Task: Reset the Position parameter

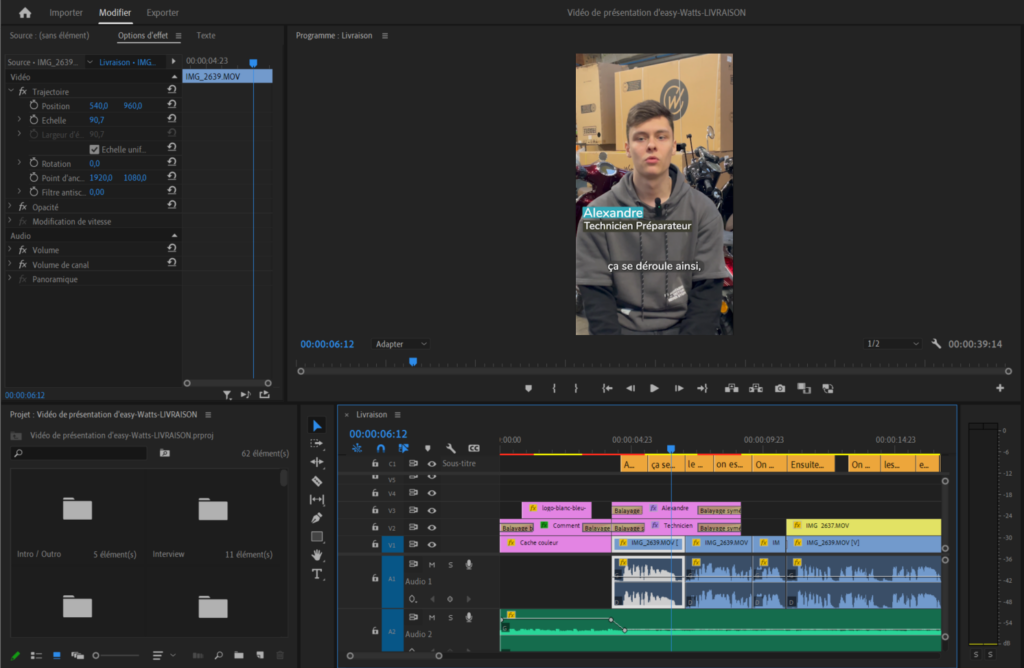Action: point(172,104)
